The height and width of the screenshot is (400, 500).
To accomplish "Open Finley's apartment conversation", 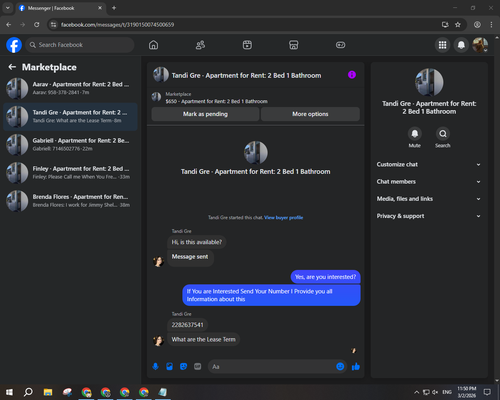I will 70,173.
